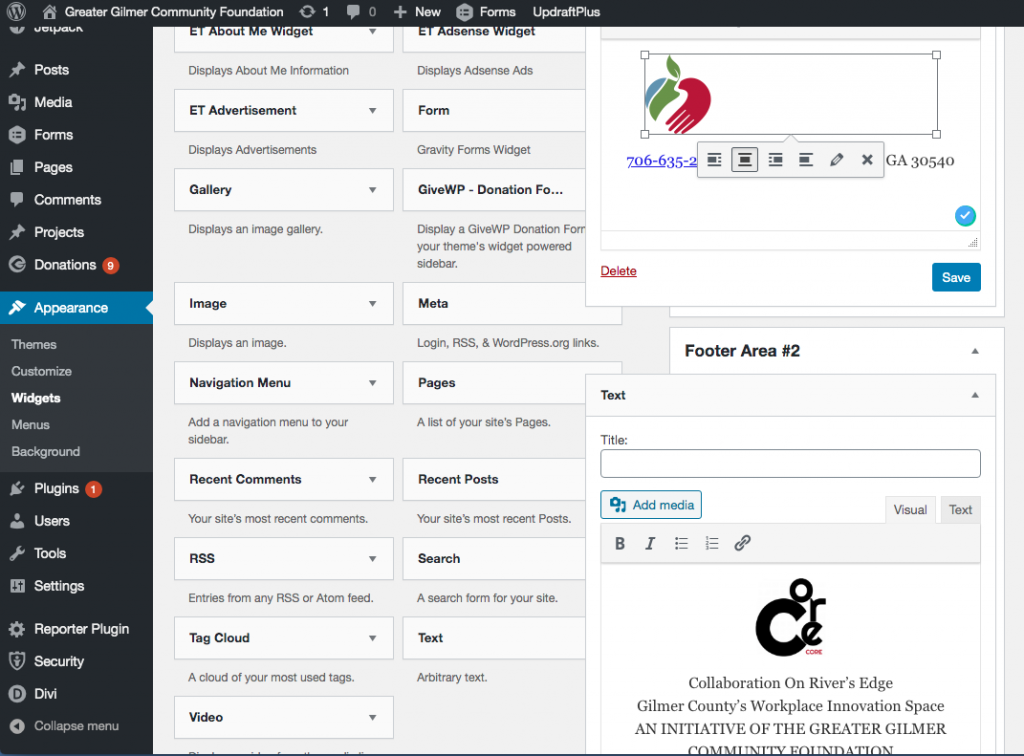Click the Title input field
This screenshot has height=756, width=1024.
790,464
